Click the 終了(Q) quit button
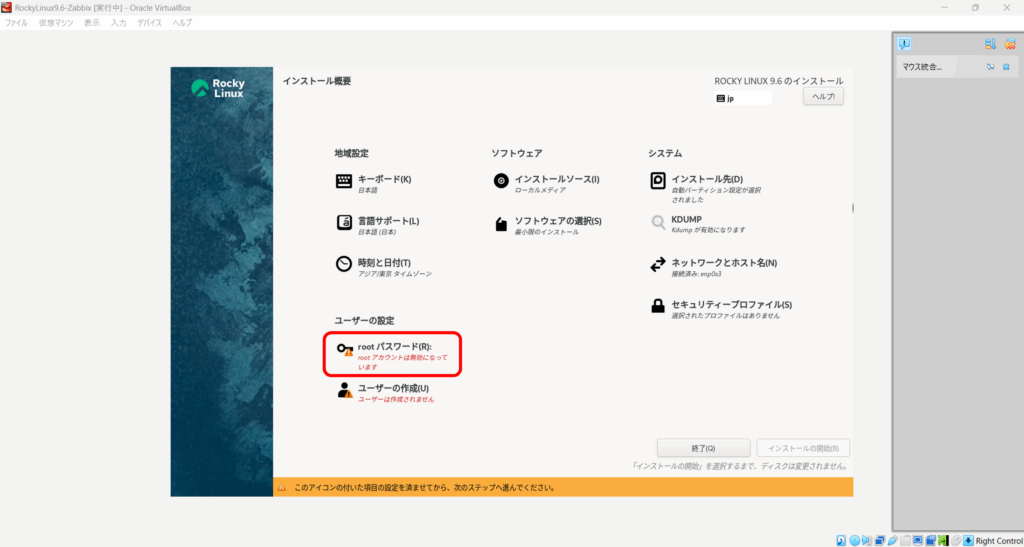Image resolution: width=1024 pixels, height=547 pixels. coord(703,448)
